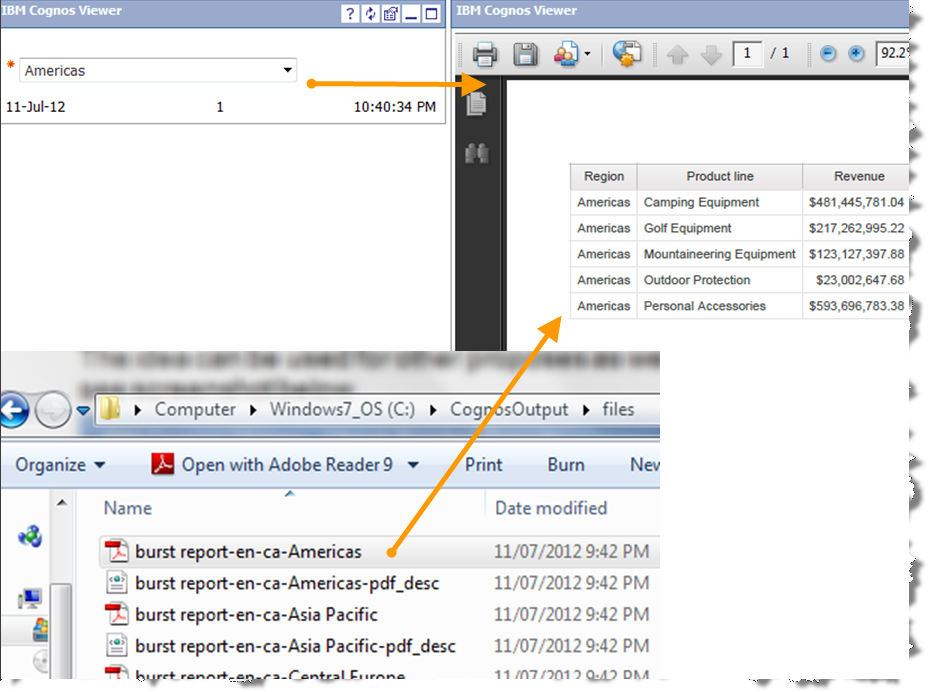Image resolution: width=928 pixels, height=692 pixels.
Task: Click the Region column header
Action: click(x=604, y=176)
